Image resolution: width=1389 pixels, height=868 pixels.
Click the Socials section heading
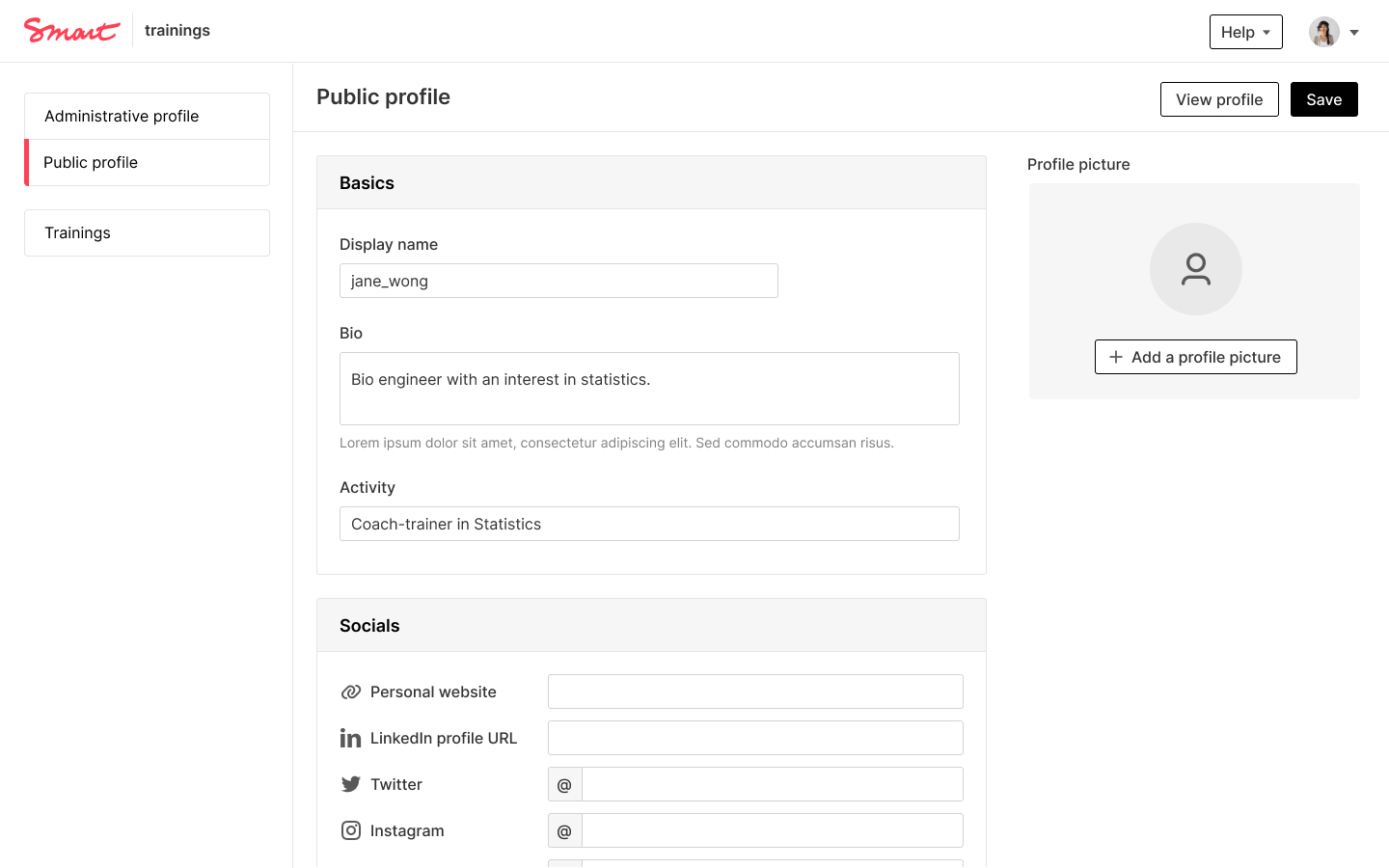(369, 626)
